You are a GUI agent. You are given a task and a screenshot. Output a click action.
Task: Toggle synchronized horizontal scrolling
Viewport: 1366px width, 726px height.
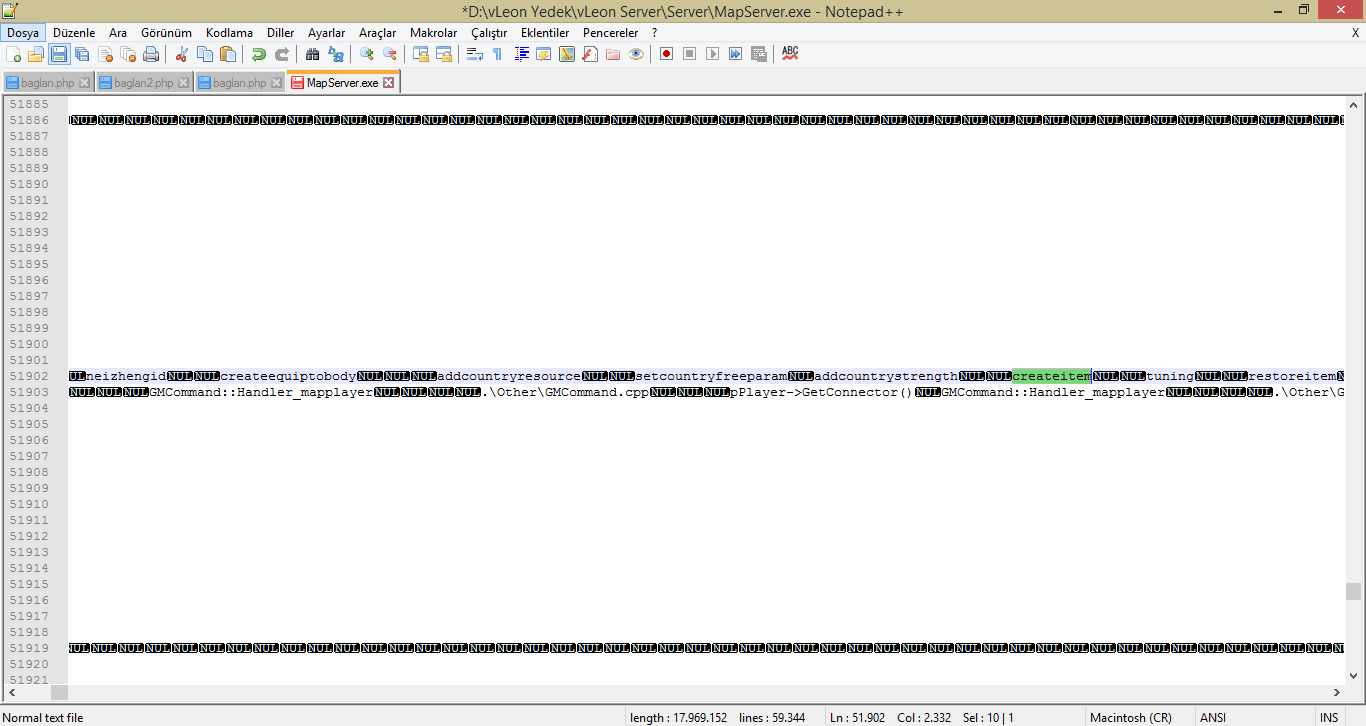tap(444, 54)
